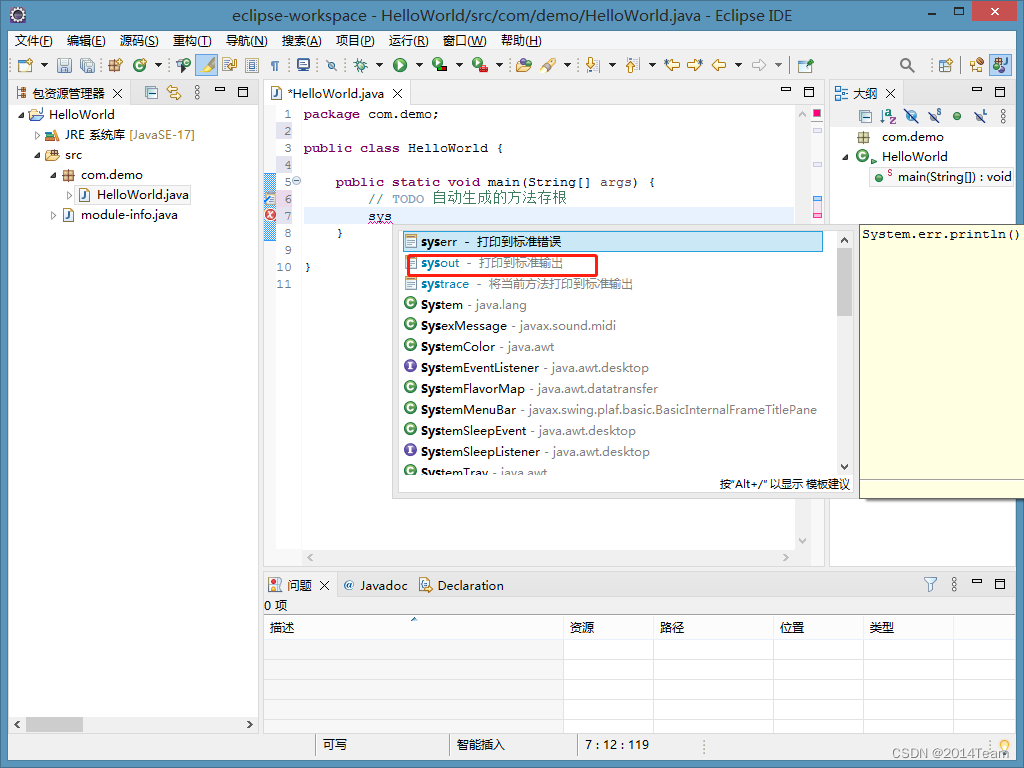
Task: Click the filter icon in Problems view
Action: 930,585
